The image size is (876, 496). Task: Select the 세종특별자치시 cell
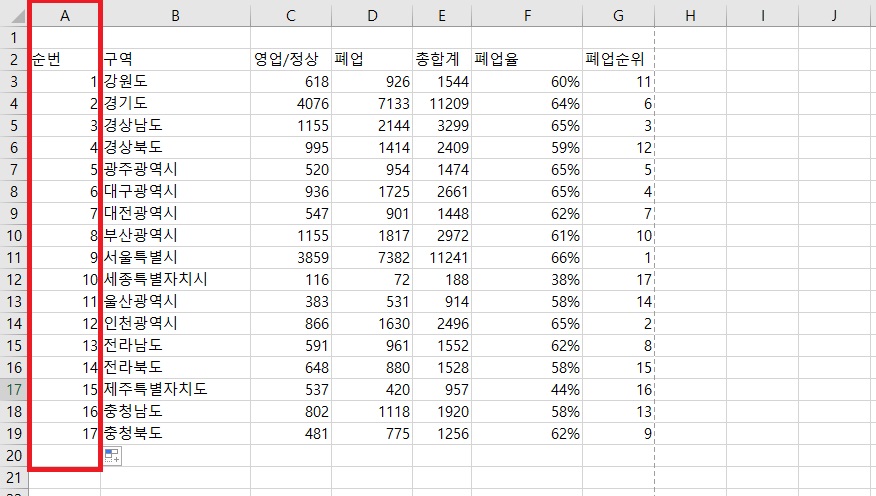click(175, 280)
